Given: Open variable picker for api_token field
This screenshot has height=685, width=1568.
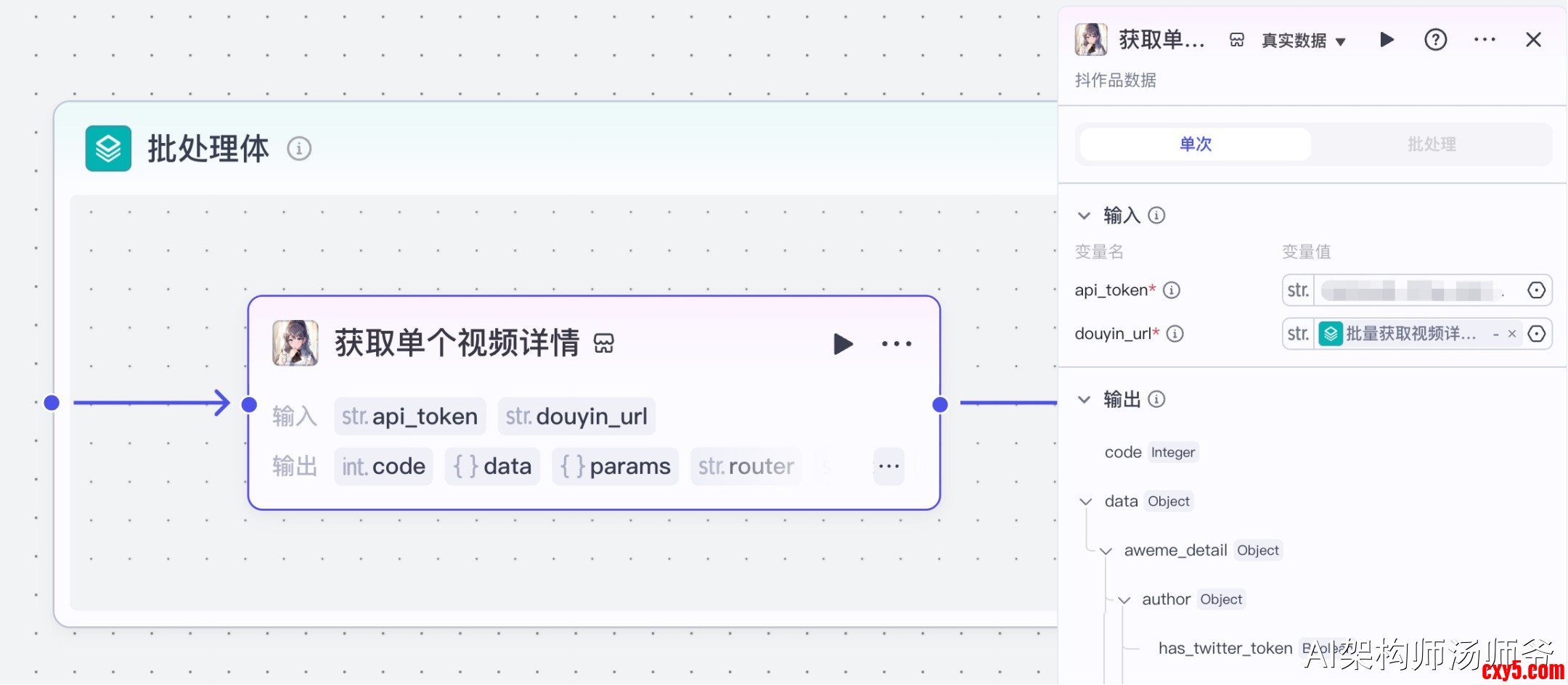Looking at the screenshot, I should 1536,290.
